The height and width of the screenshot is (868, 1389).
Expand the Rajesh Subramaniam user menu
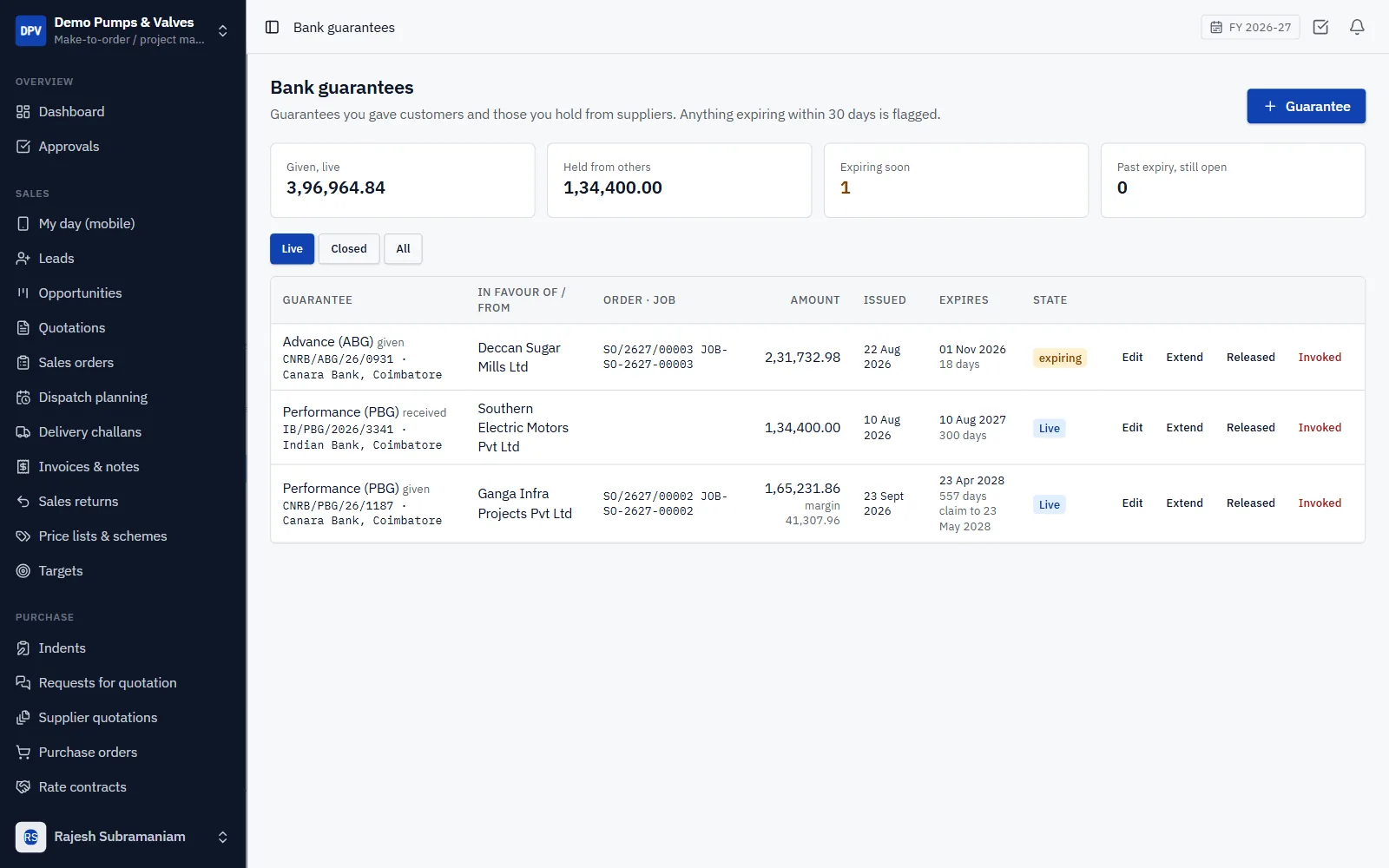(122, 837)
